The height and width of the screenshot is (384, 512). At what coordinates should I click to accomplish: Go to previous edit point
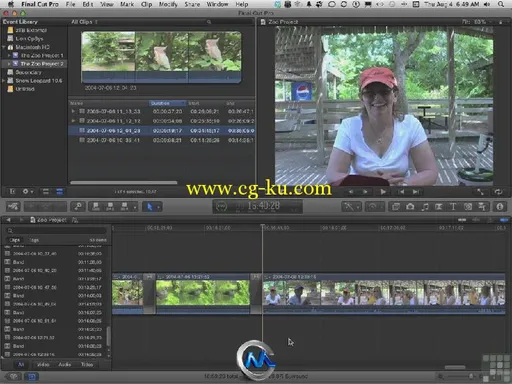402,192
